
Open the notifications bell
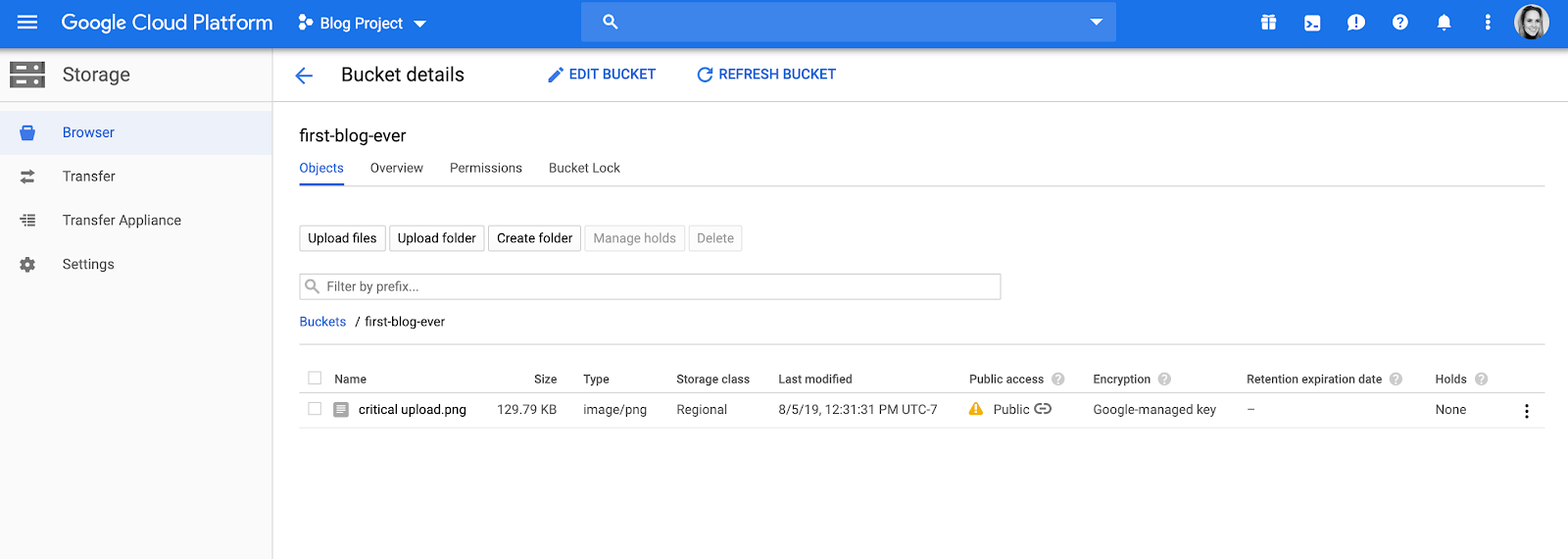(1444, 23)
